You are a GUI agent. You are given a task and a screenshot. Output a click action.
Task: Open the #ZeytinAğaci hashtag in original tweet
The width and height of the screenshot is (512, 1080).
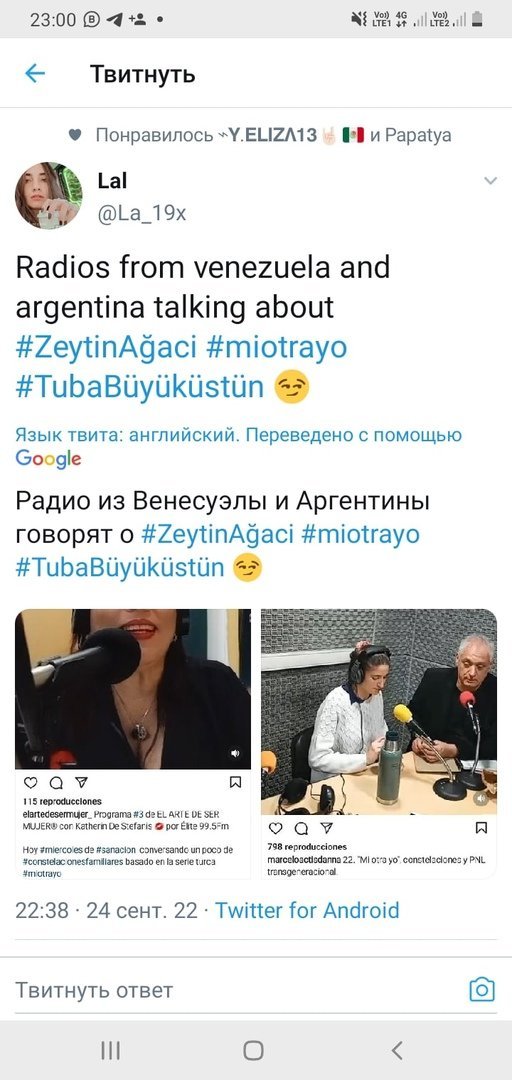point(106,347)
